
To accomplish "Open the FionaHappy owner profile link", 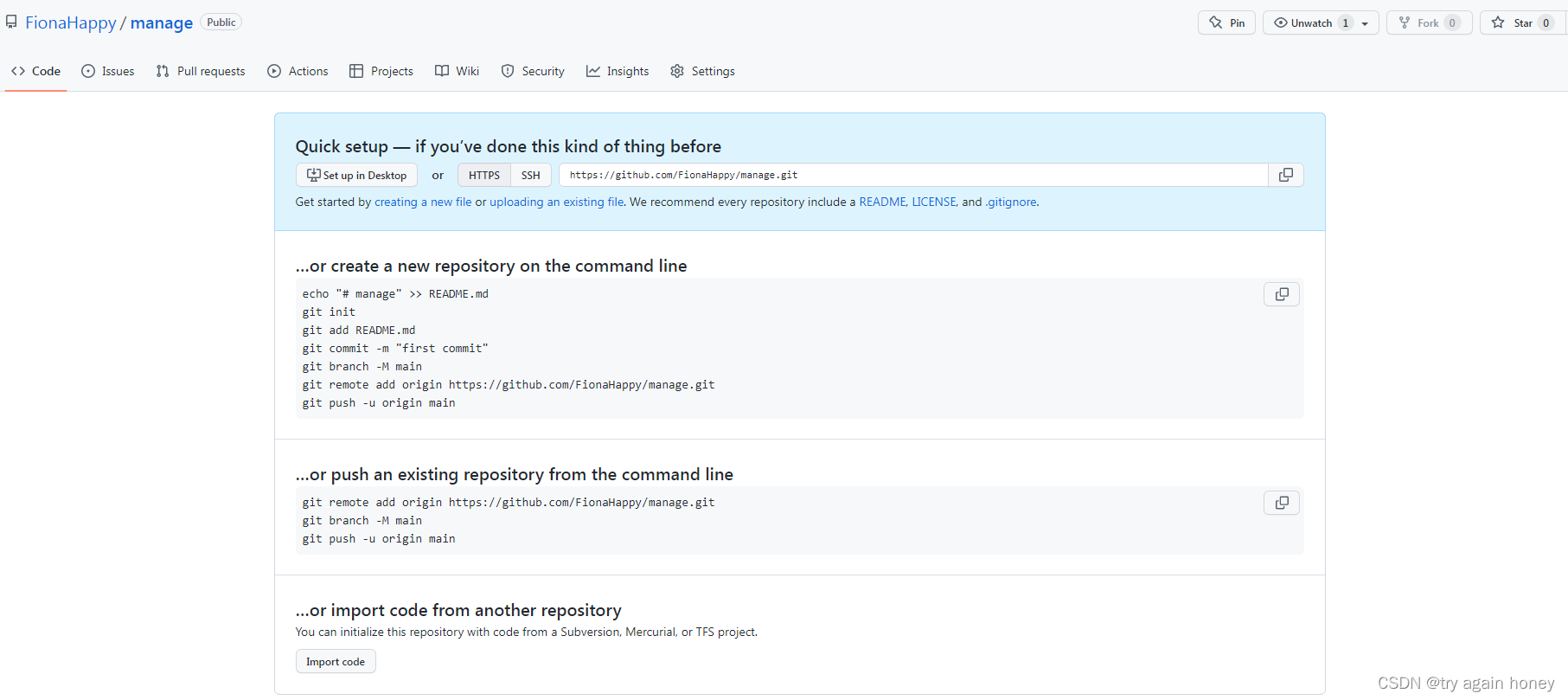I will pyautogui.click(x=70, y=22).
